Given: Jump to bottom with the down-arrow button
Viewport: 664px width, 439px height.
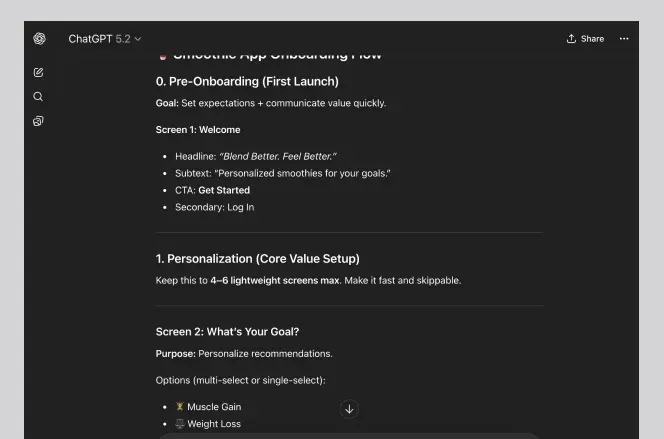Looking at the screenshot, I should point(349,408).
